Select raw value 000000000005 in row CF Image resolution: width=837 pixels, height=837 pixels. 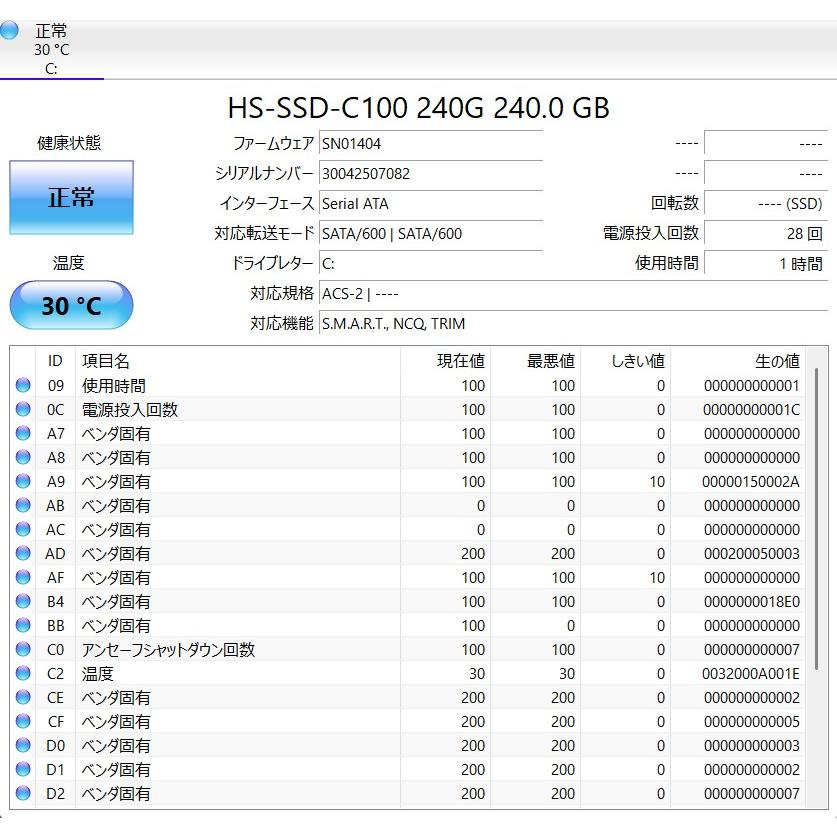click(x=752, y=722)
